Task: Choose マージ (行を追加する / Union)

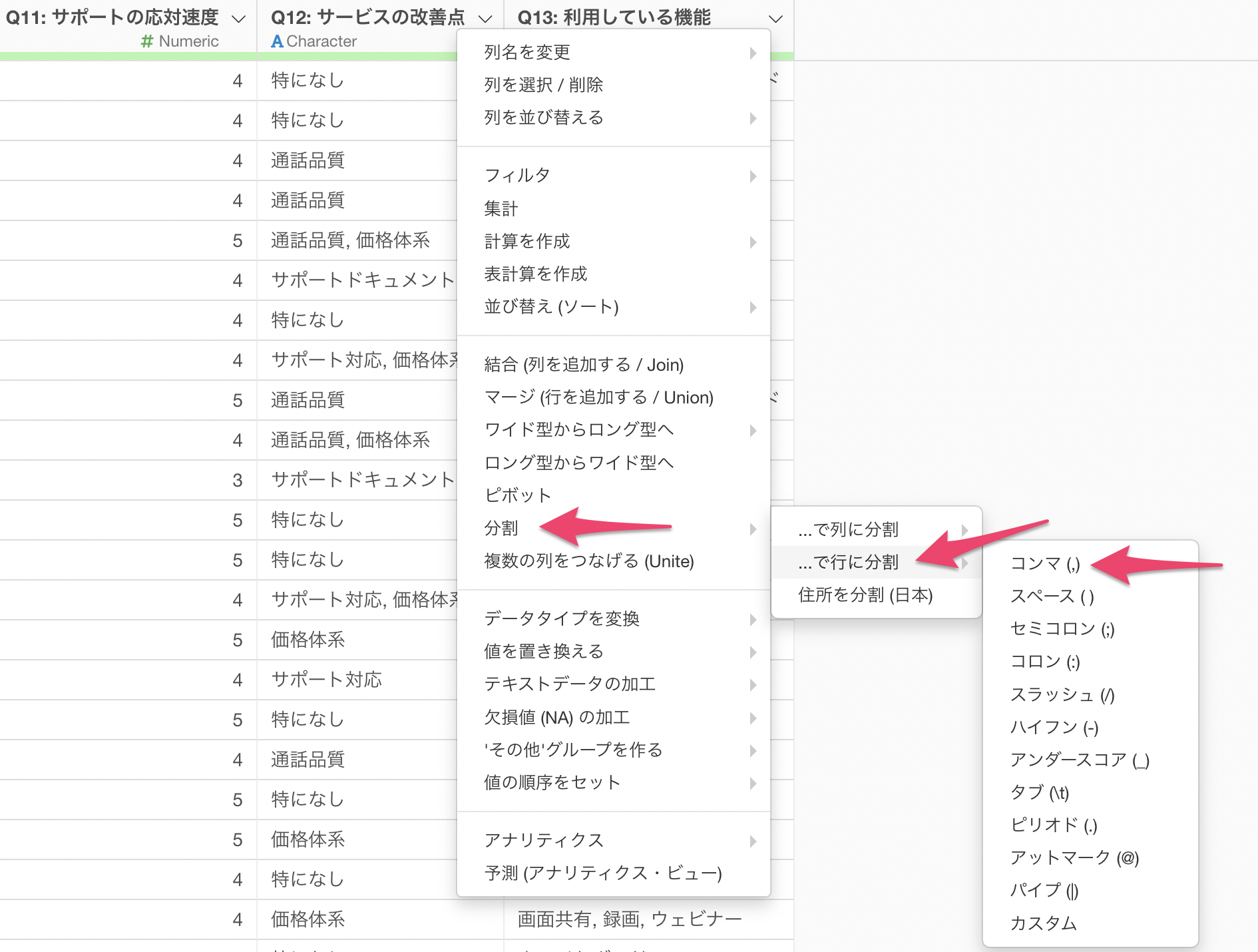Action: pos(614,397)
